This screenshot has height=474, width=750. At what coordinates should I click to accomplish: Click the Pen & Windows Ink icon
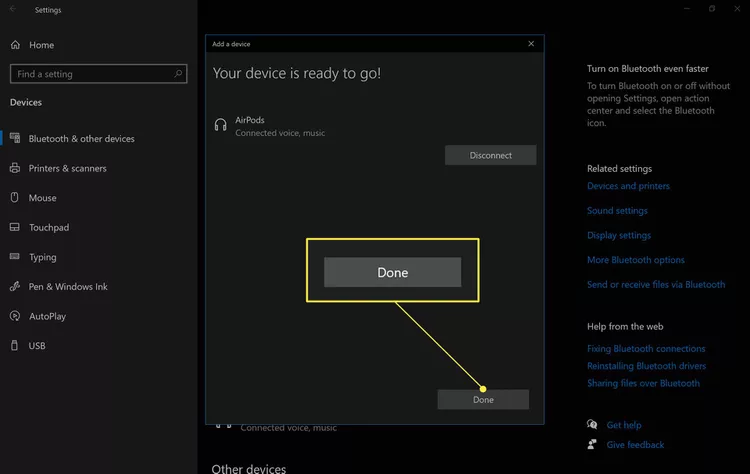[x=15, y=287]
